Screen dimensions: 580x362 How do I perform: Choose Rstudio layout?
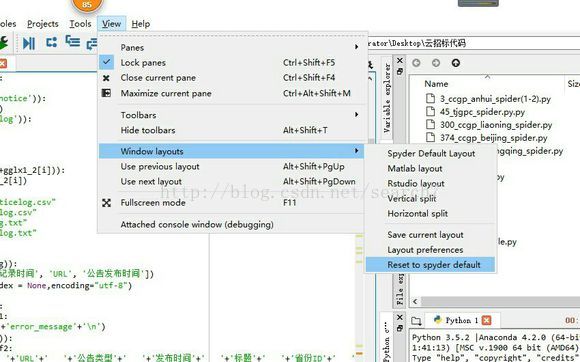(431, 183)
